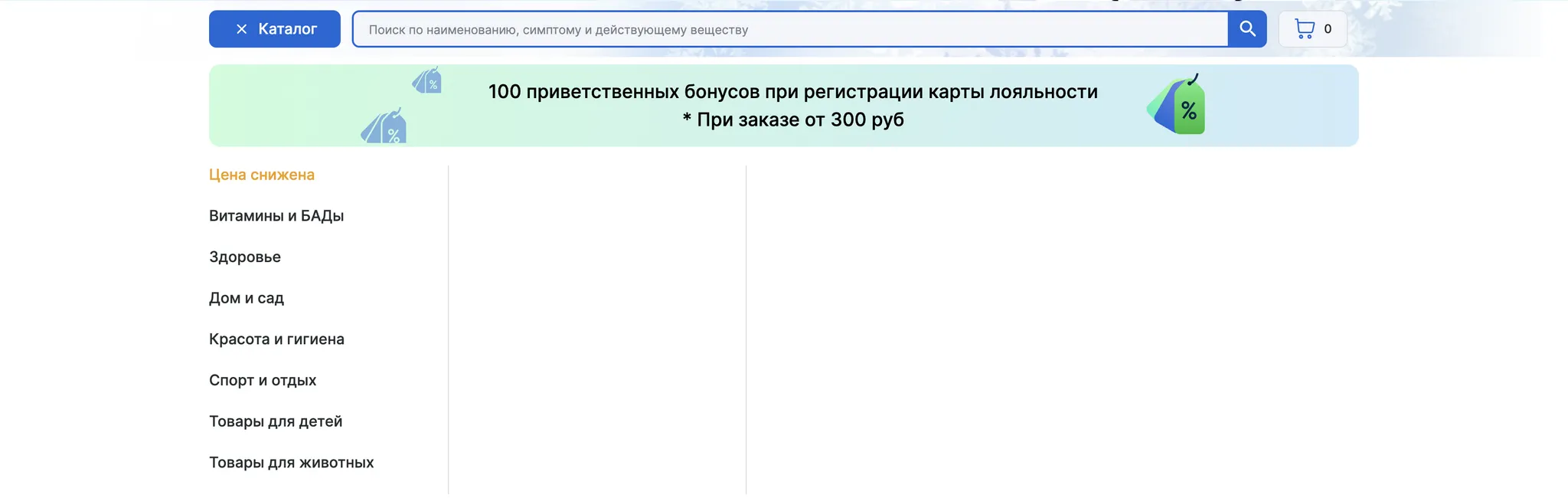The height and width of the screenshot is (498, 1568).
Task: Click the cart item count 0
Action: coord(1328,29)
